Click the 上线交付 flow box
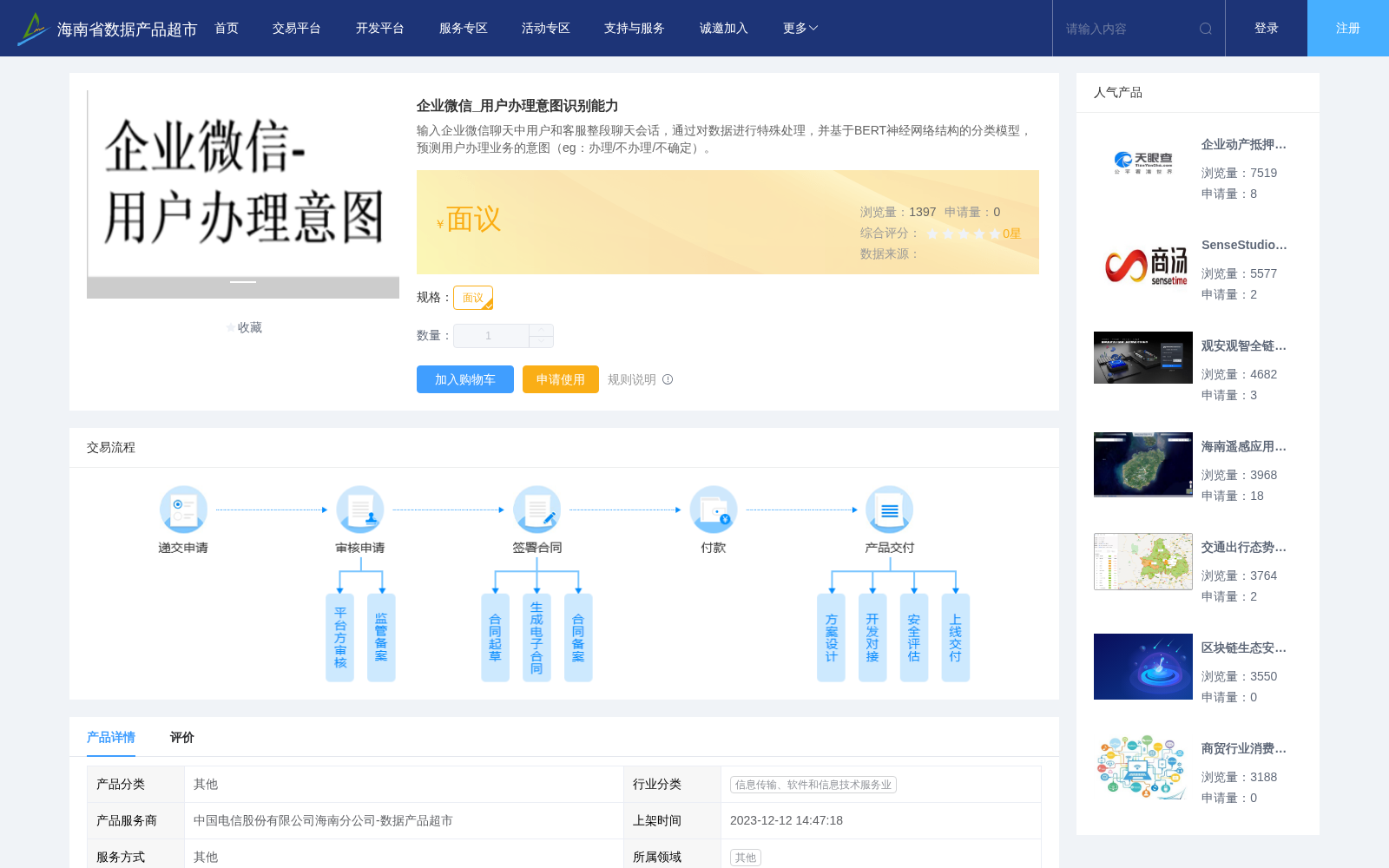The width and height of the screenshot is (1389, 868). click(x=955, y=637)
